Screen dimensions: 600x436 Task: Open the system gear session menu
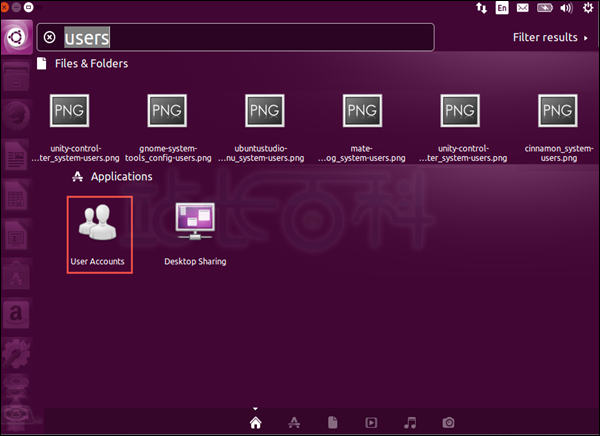(x=588, y=8)
